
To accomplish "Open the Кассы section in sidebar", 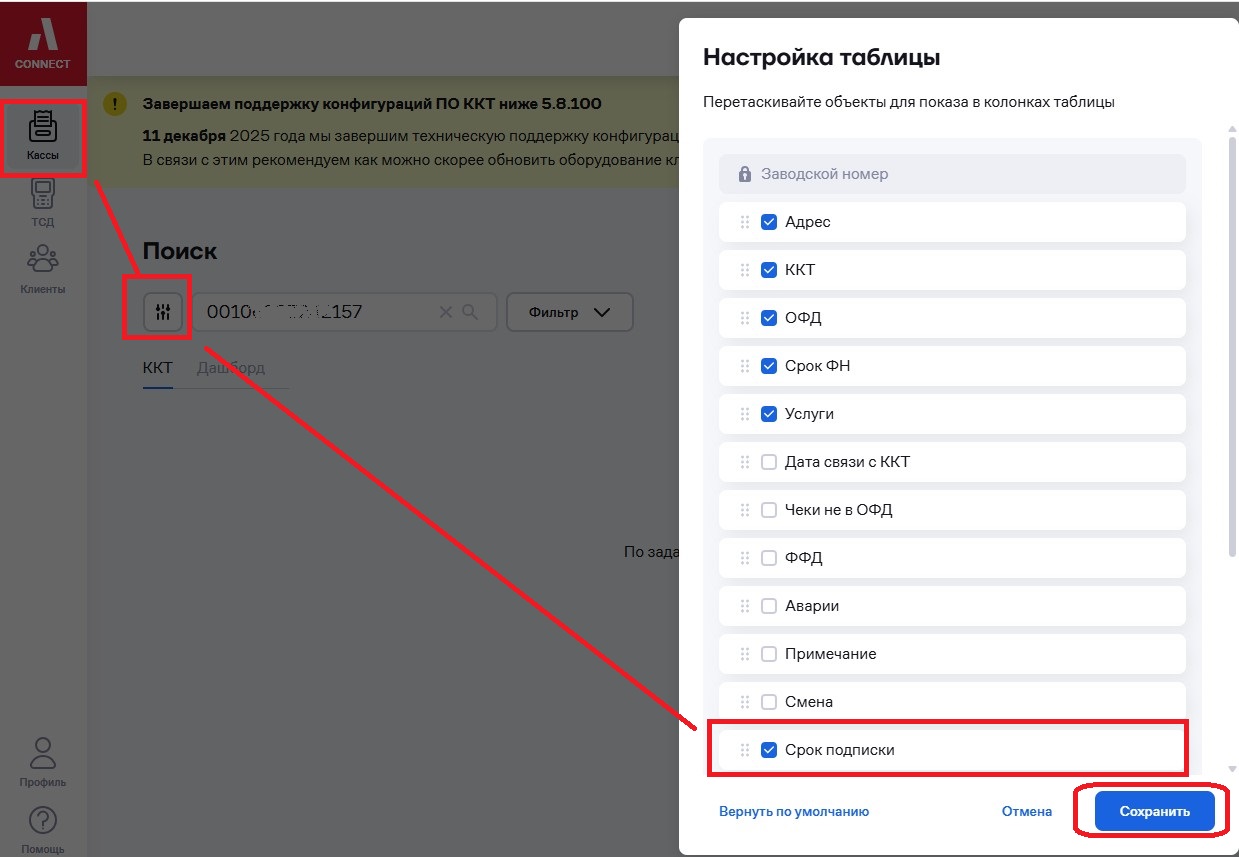I will point(42,136).
